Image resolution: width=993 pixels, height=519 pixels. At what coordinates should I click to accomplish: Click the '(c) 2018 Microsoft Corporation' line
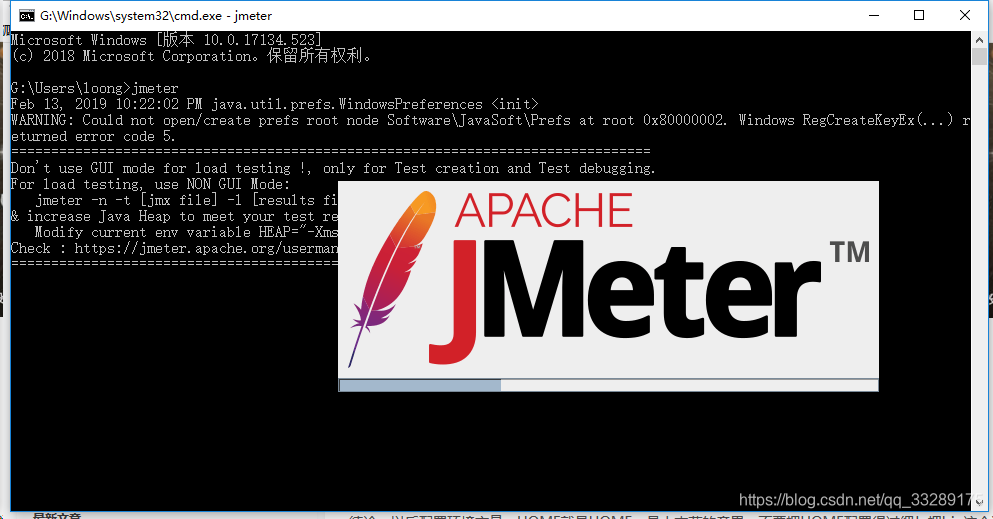coord(191,56)
